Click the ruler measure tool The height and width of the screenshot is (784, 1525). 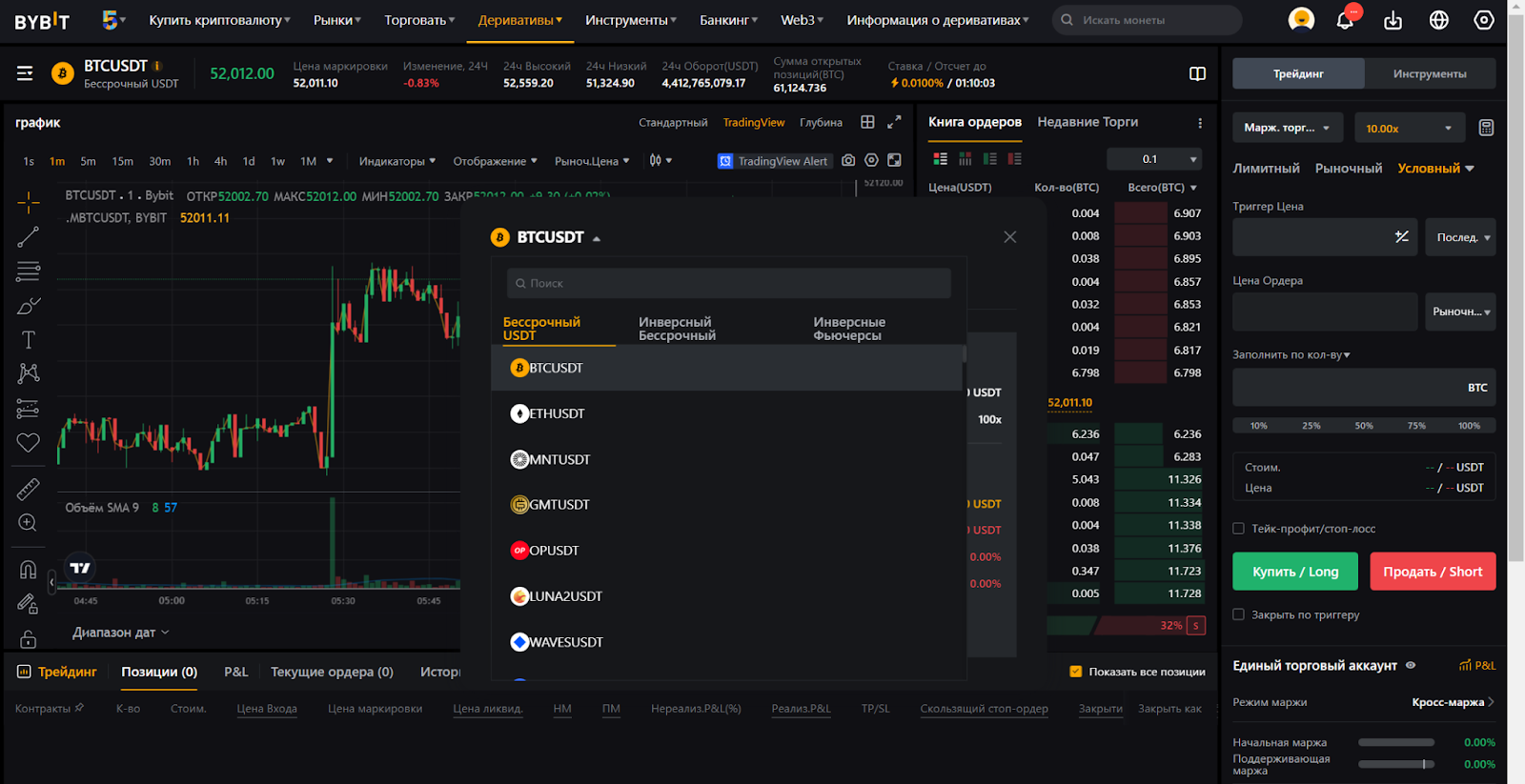click(x=28, y=489)
